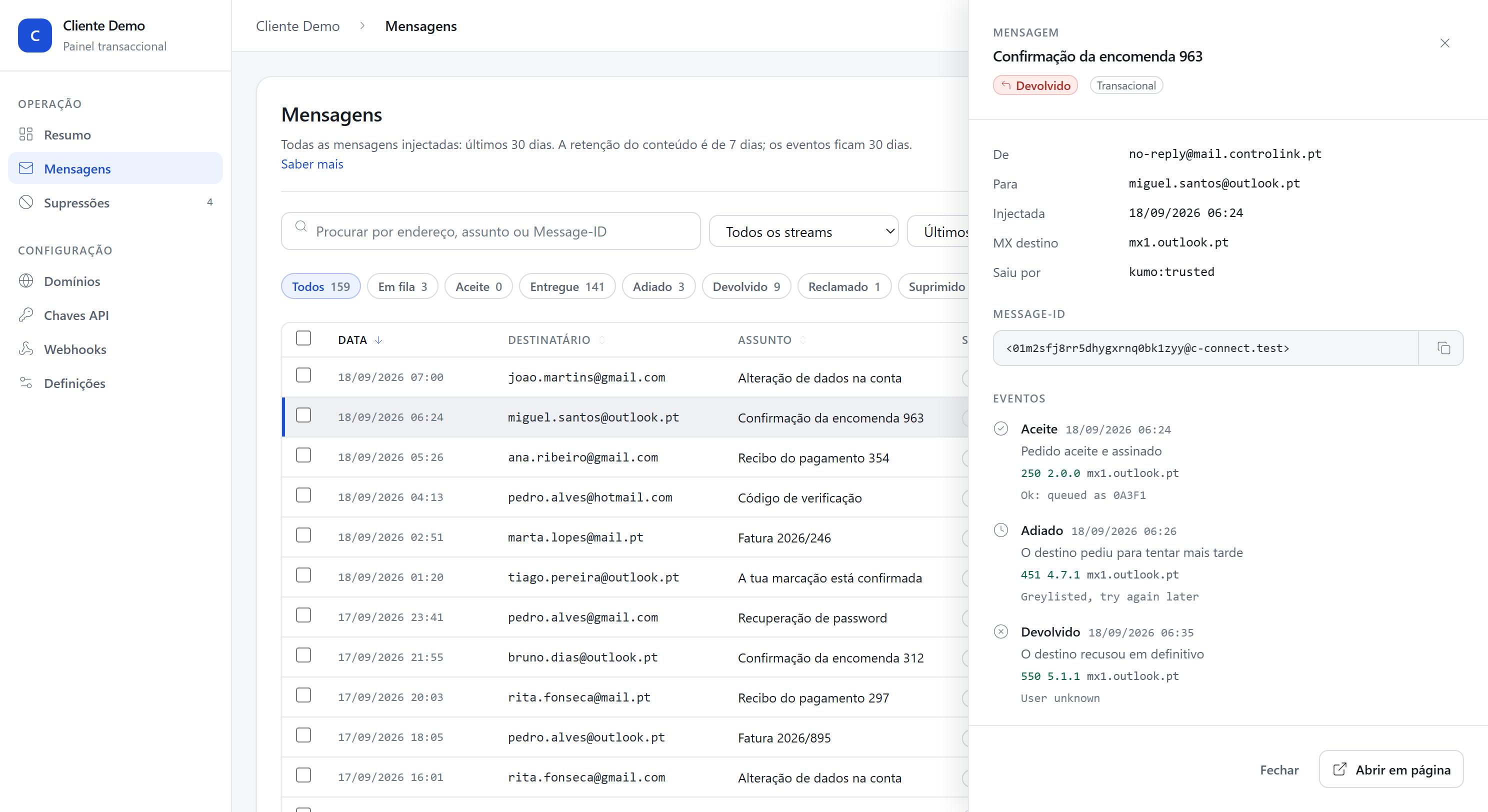The image size is (1488, 812).
Task: Copy the Message-ID to clipboard
Action: 1442,348
